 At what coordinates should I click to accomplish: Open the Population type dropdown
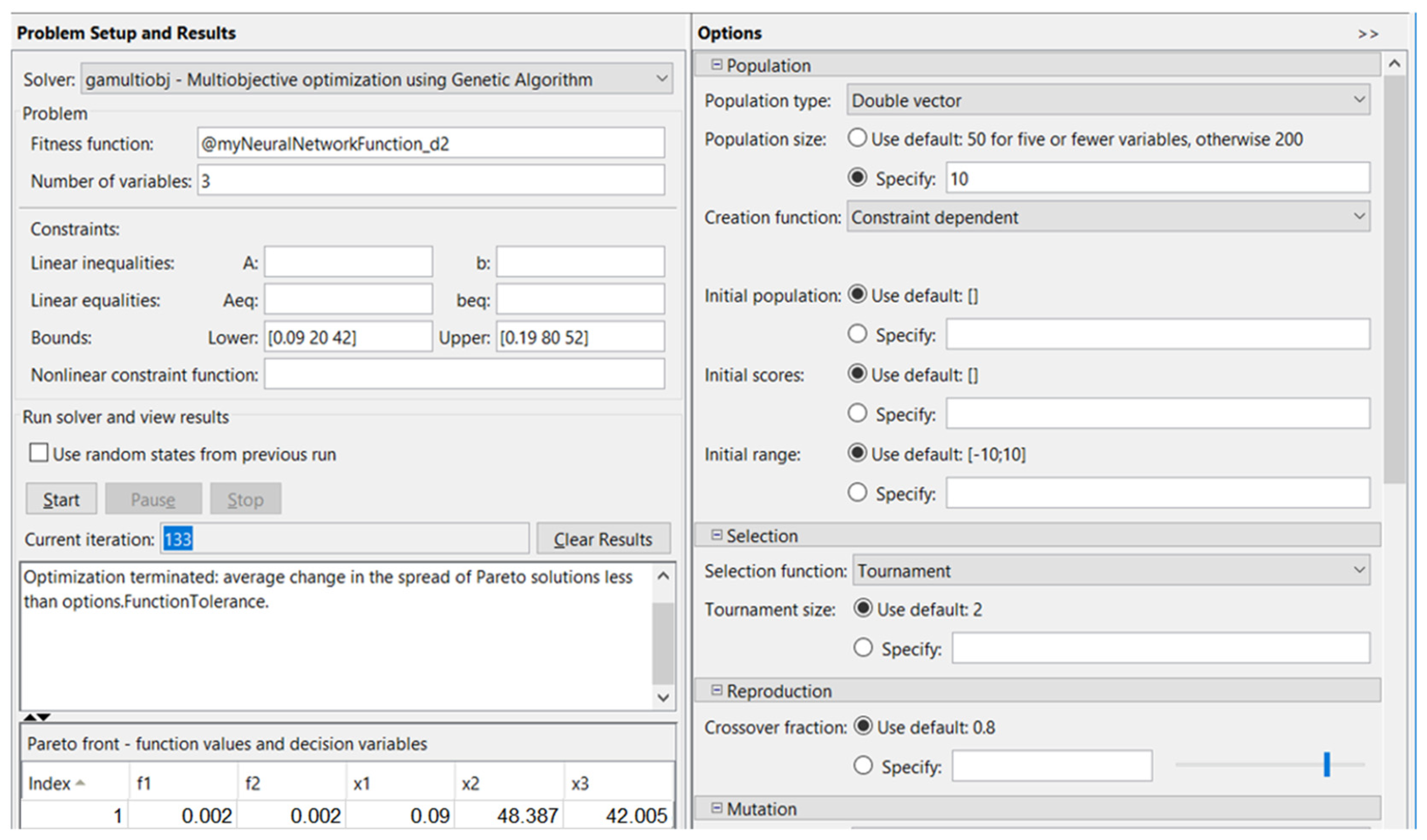1359,99
